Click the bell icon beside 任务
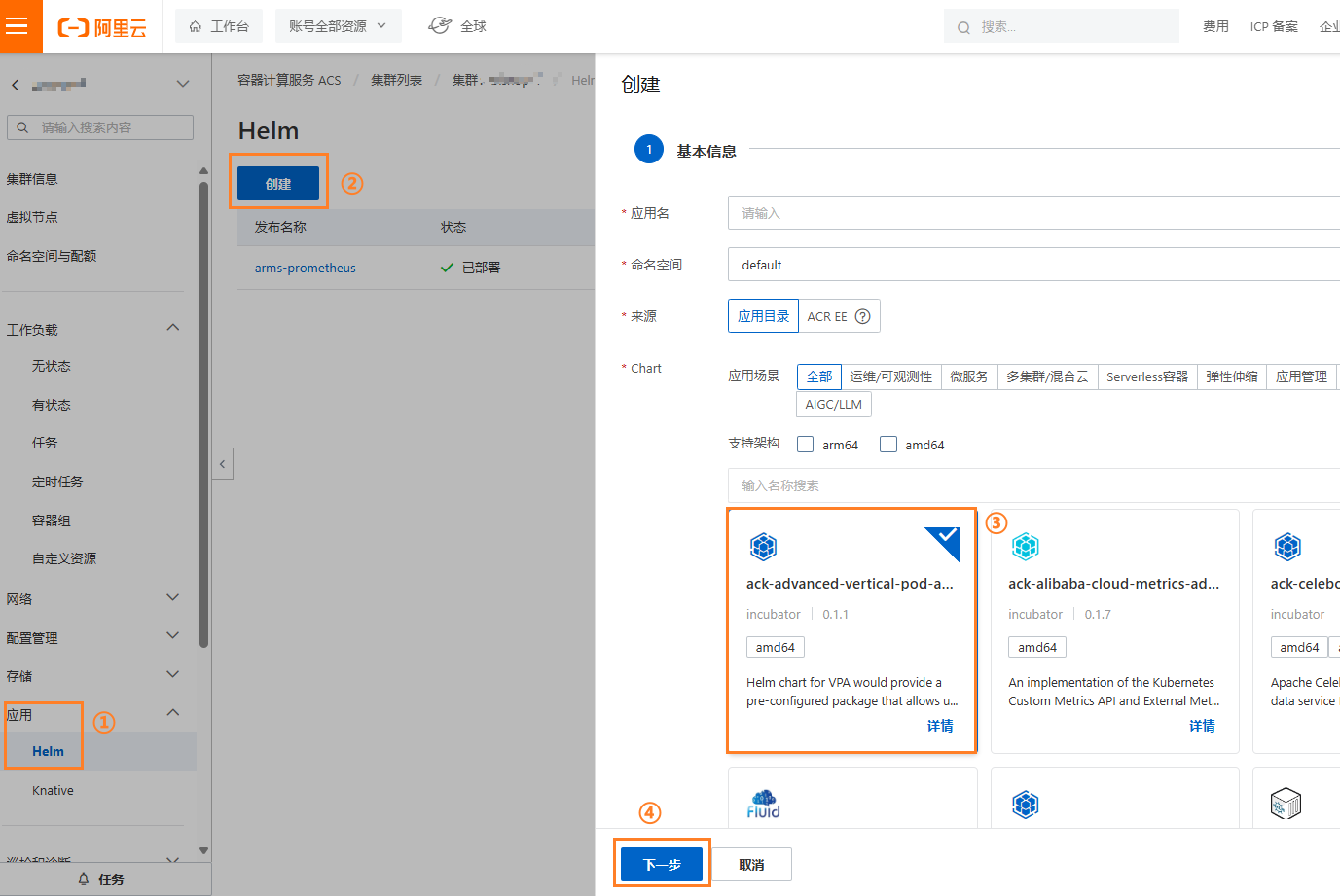 coord(84,878)
